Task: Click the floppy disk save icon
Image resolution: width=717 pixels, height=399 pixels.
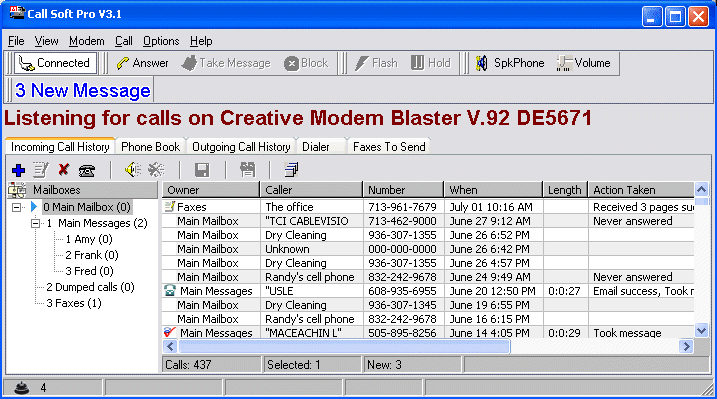Action: coord(202,170)
